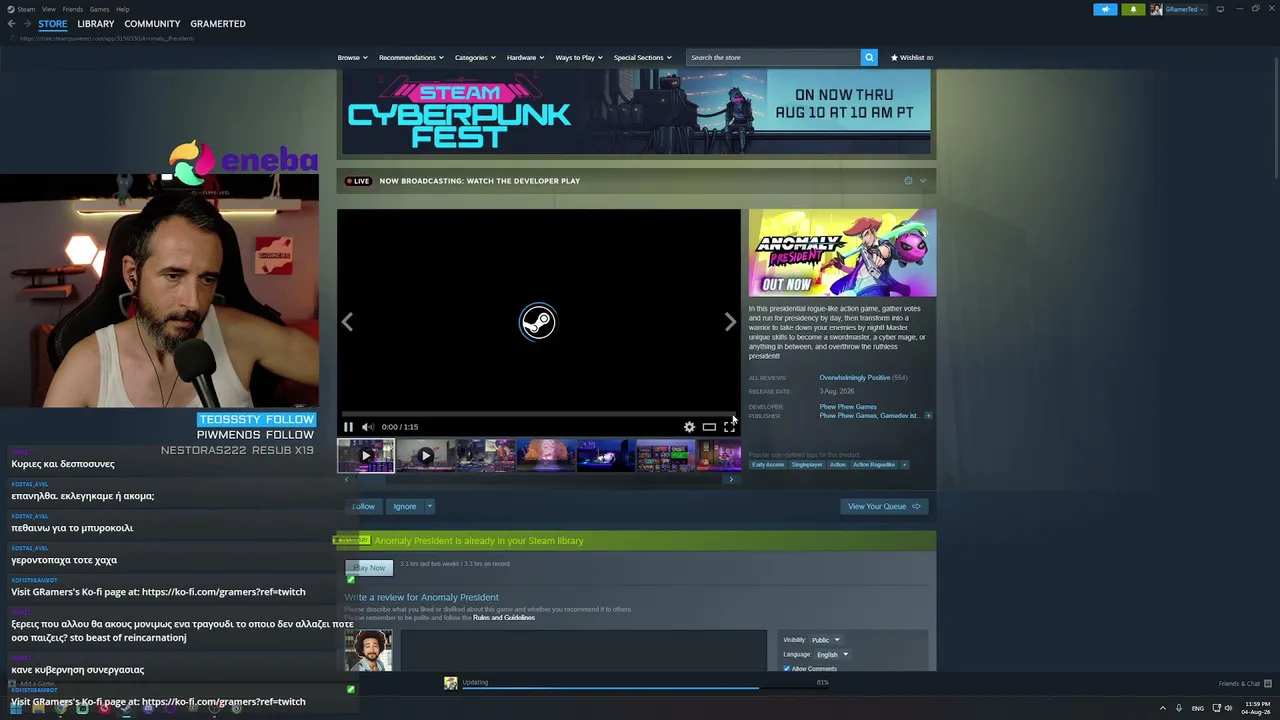Screen dimensions: 1280x720
Task: Show more tags with the plus button
Action: click(904, 465)
